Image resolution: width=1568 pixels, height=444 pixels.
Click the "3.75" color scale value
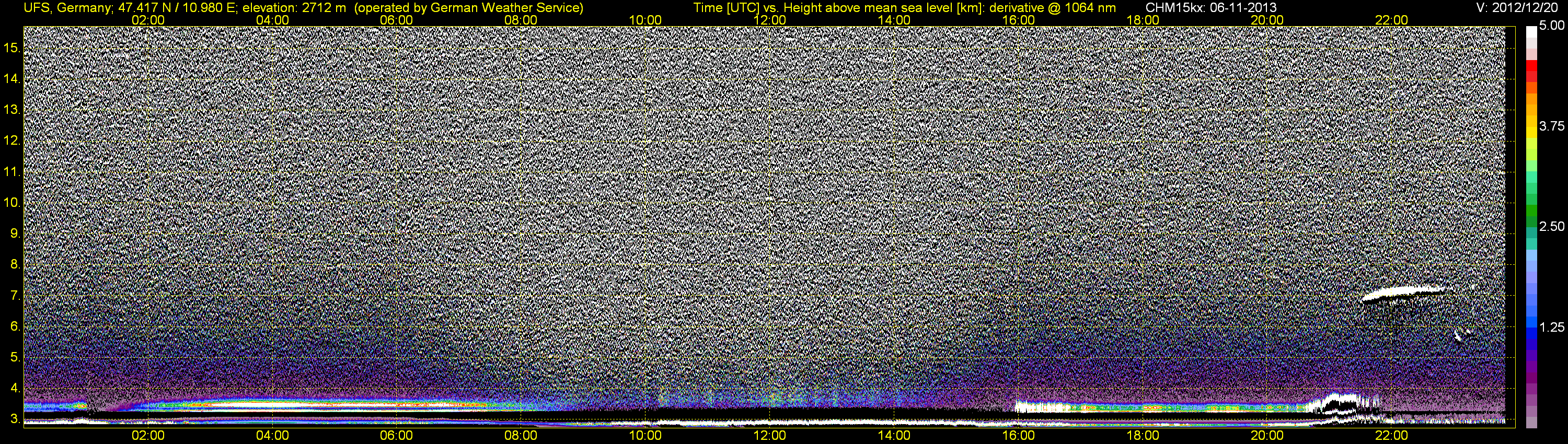1552,126
